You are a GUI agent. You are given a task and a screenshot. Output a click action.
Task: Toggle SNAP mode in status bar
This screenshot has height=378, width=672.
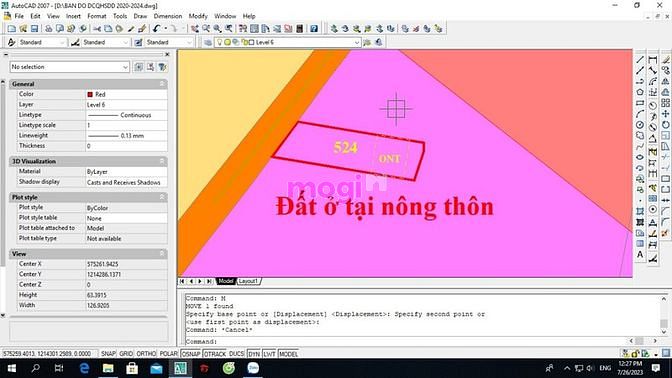pyautogui.click(x=108, y=354)
